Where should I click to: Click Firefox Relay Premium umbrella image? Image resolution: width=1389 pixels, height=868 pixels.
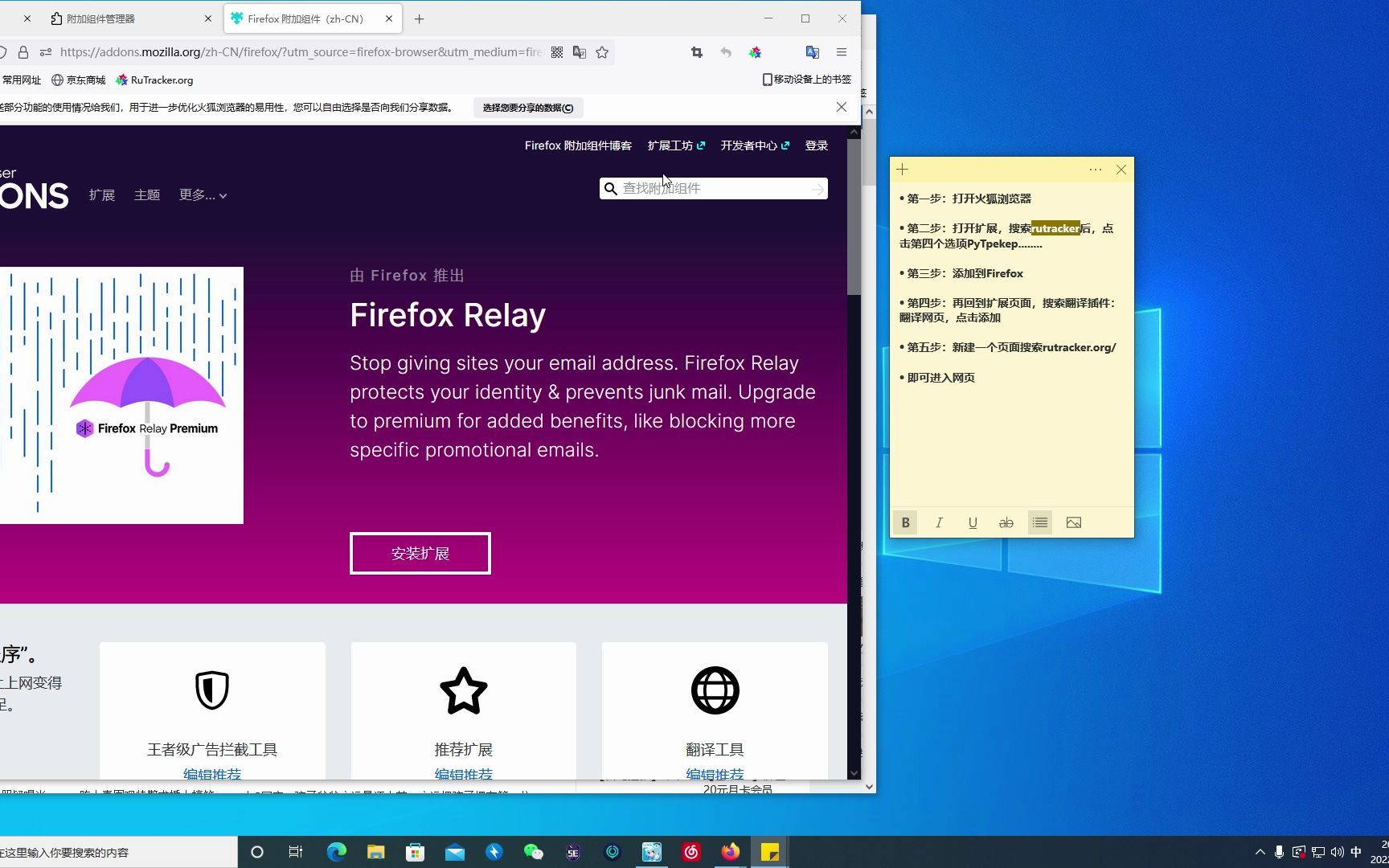pos(121,395)
